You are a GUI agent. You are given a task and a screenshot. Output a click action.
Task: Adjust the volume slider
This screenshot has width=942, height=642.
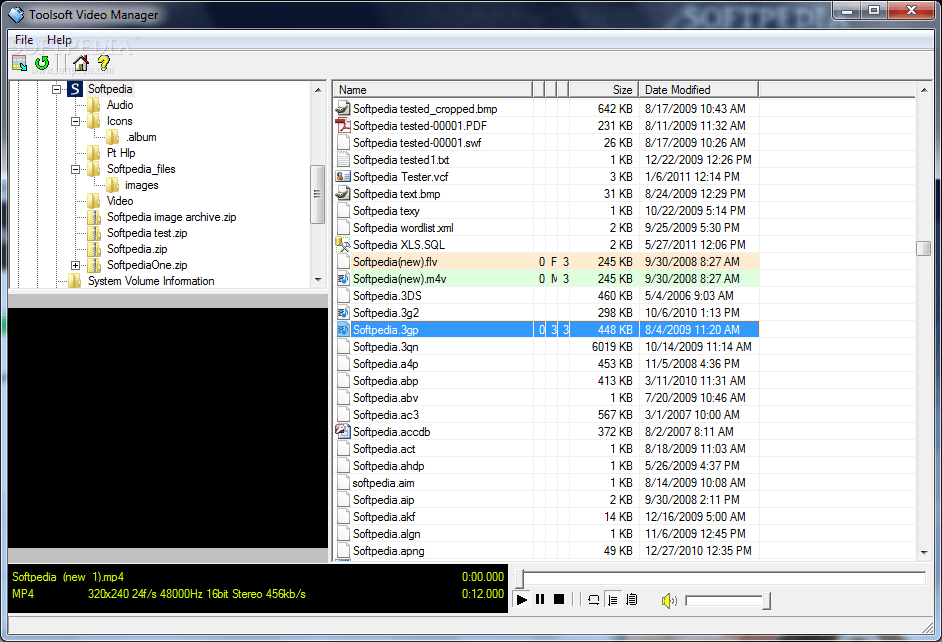(x=725, y=600)
